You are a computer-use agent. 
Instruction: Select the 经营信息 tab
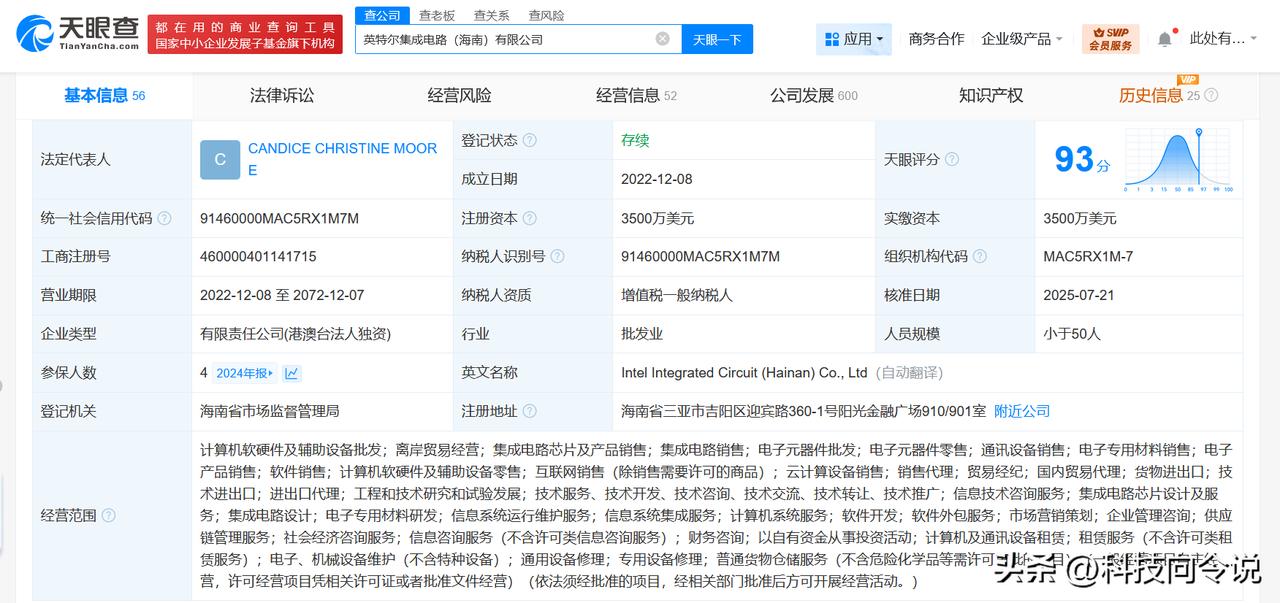coord(636,96)
